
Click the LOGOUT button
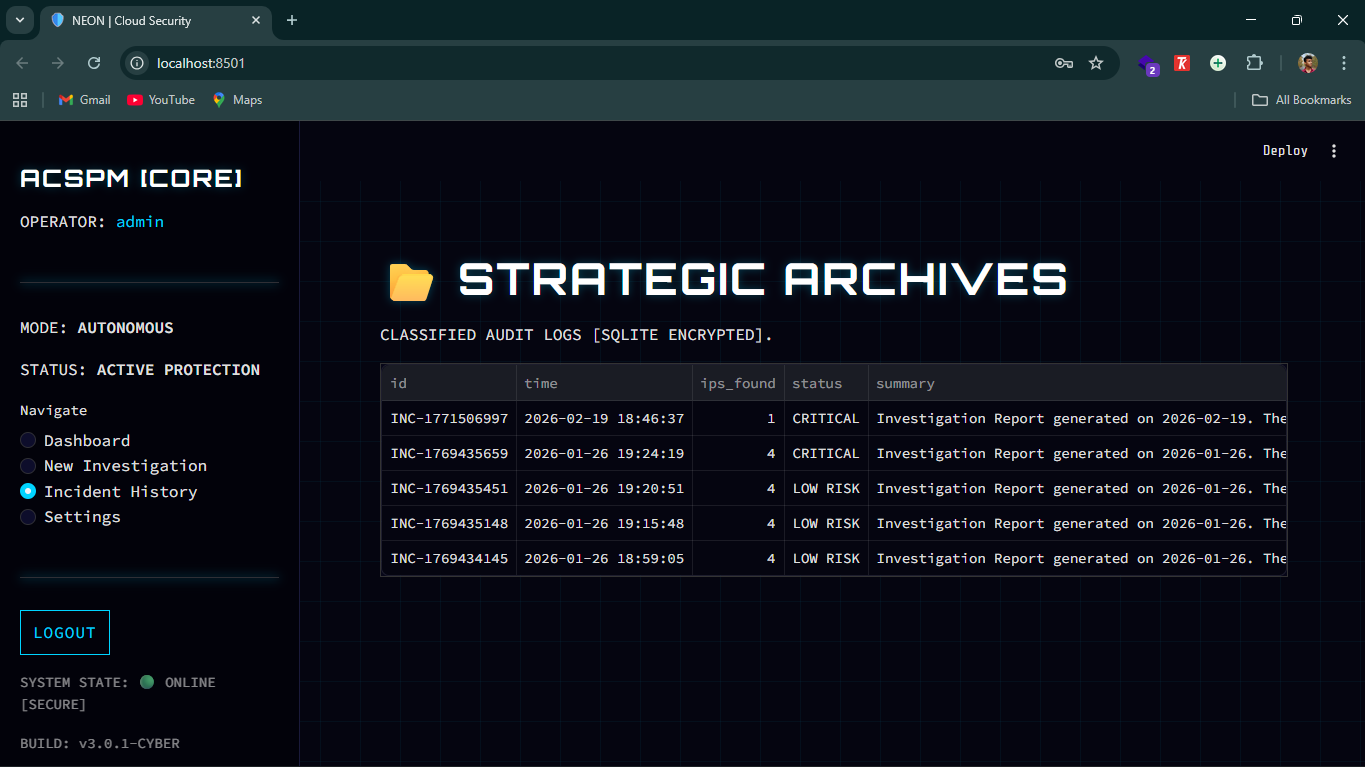(64, 632)
